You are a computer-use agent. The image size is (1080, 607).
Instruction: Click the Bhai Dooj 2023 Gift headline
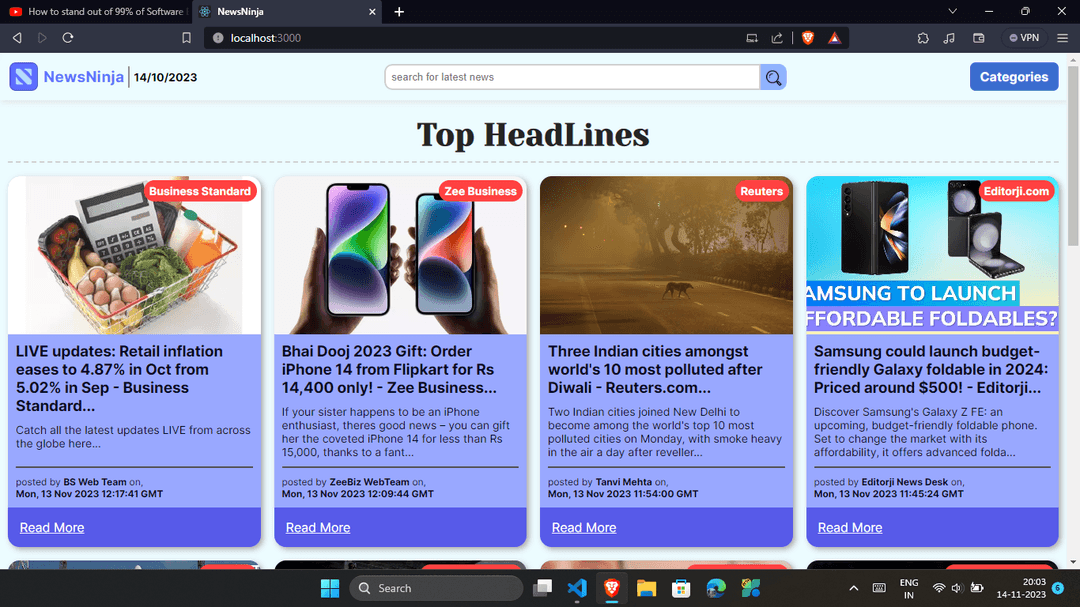point(389,369)
